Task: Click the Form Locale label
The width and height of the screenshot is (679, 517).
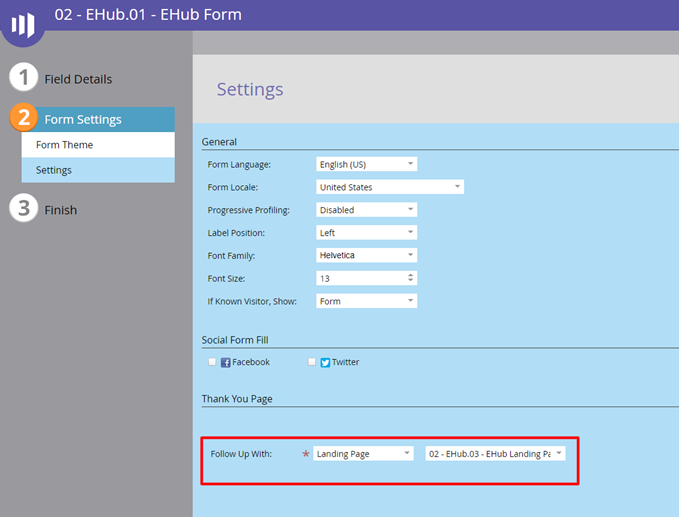Action: [x=233, y=187]
